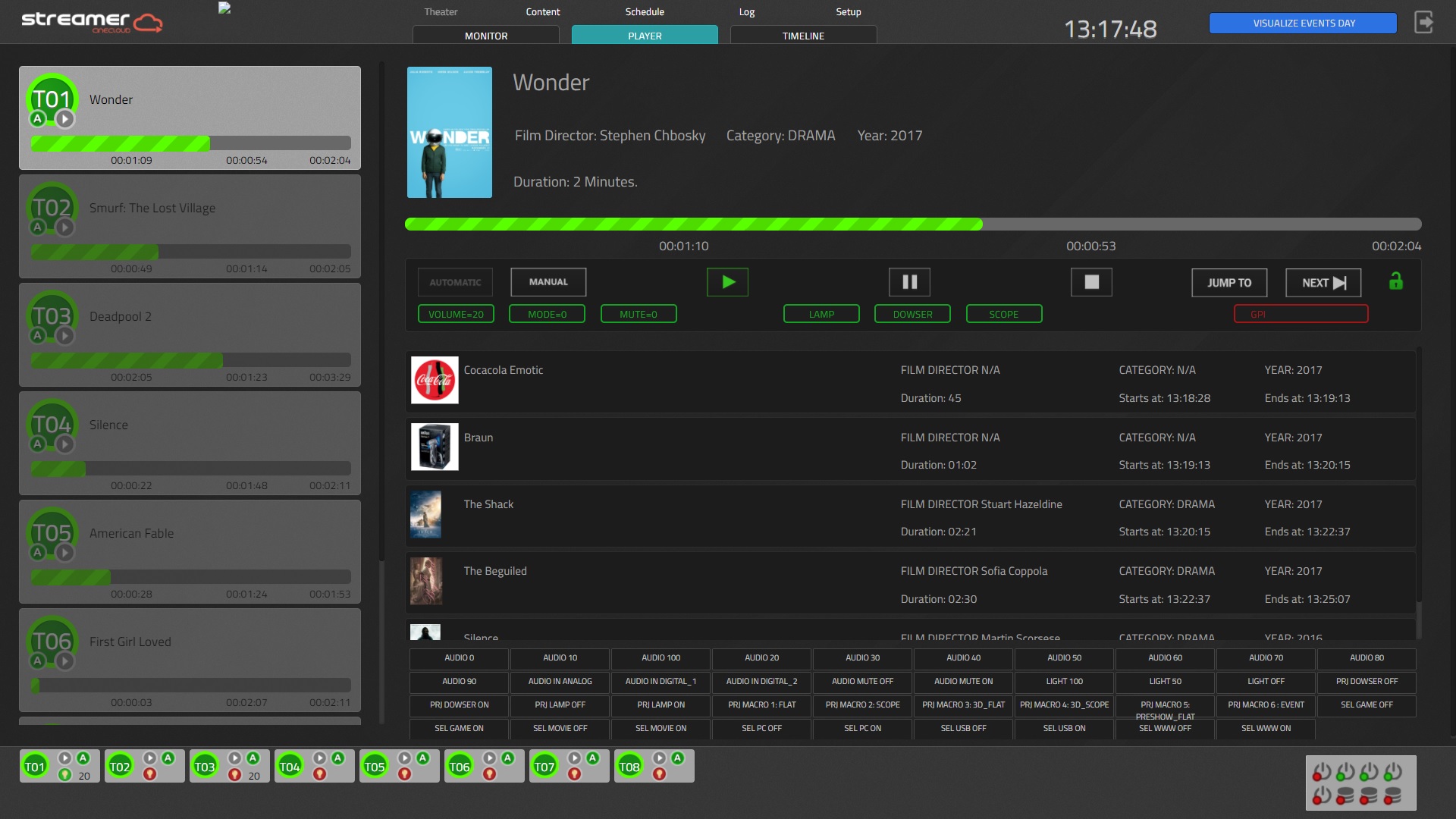Open the Schedule menu
Screen dimensions: 1456x819
[x=644, y=11]
